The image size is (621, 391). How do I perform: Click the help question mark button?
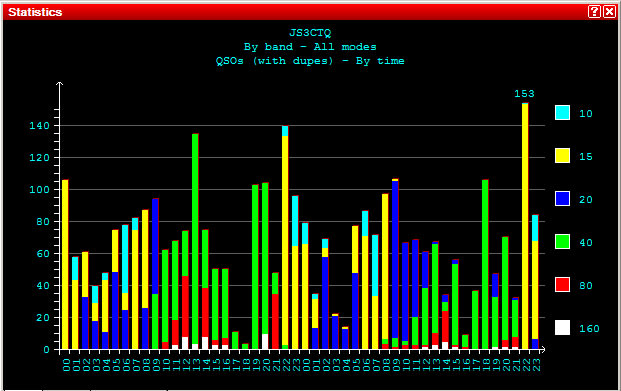point(594,12)
